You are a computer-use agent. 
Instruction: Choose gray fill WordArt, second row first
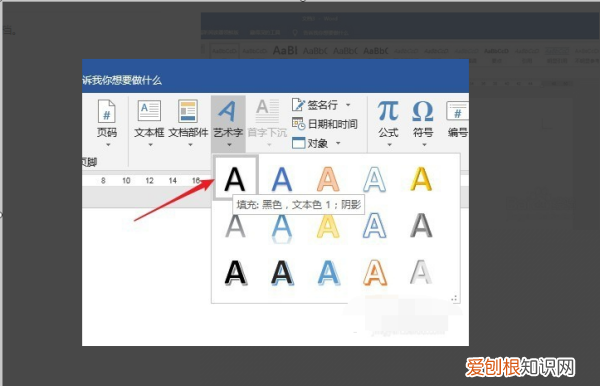click(235, 226)
